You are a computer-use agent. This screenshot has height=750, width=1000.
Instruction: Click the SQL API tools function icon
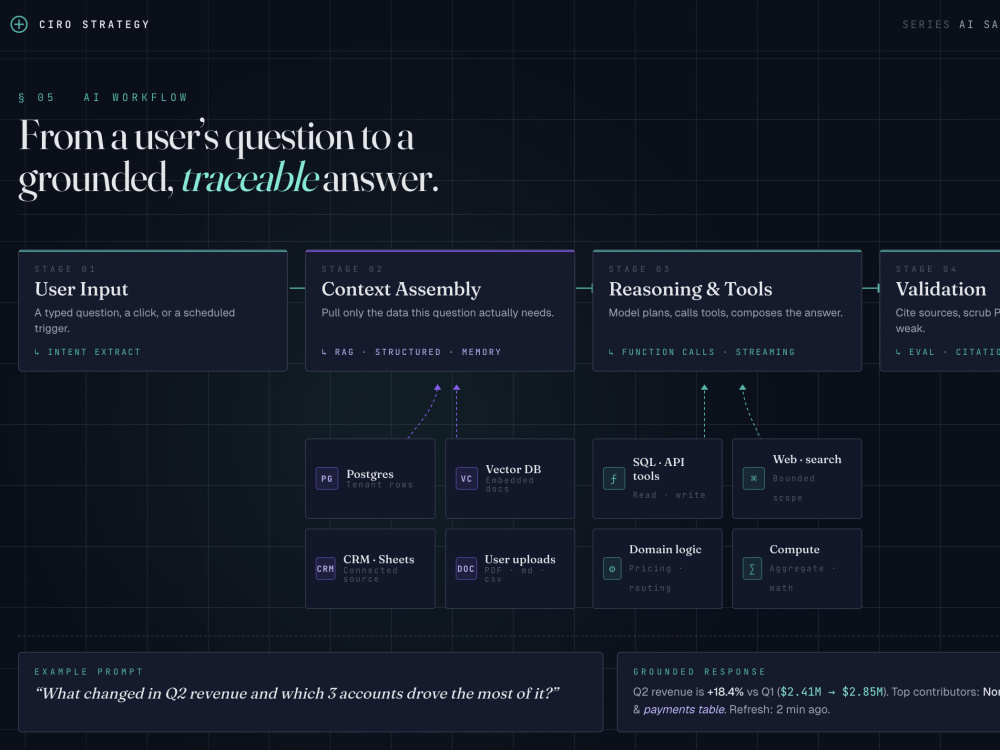(614, 478)
